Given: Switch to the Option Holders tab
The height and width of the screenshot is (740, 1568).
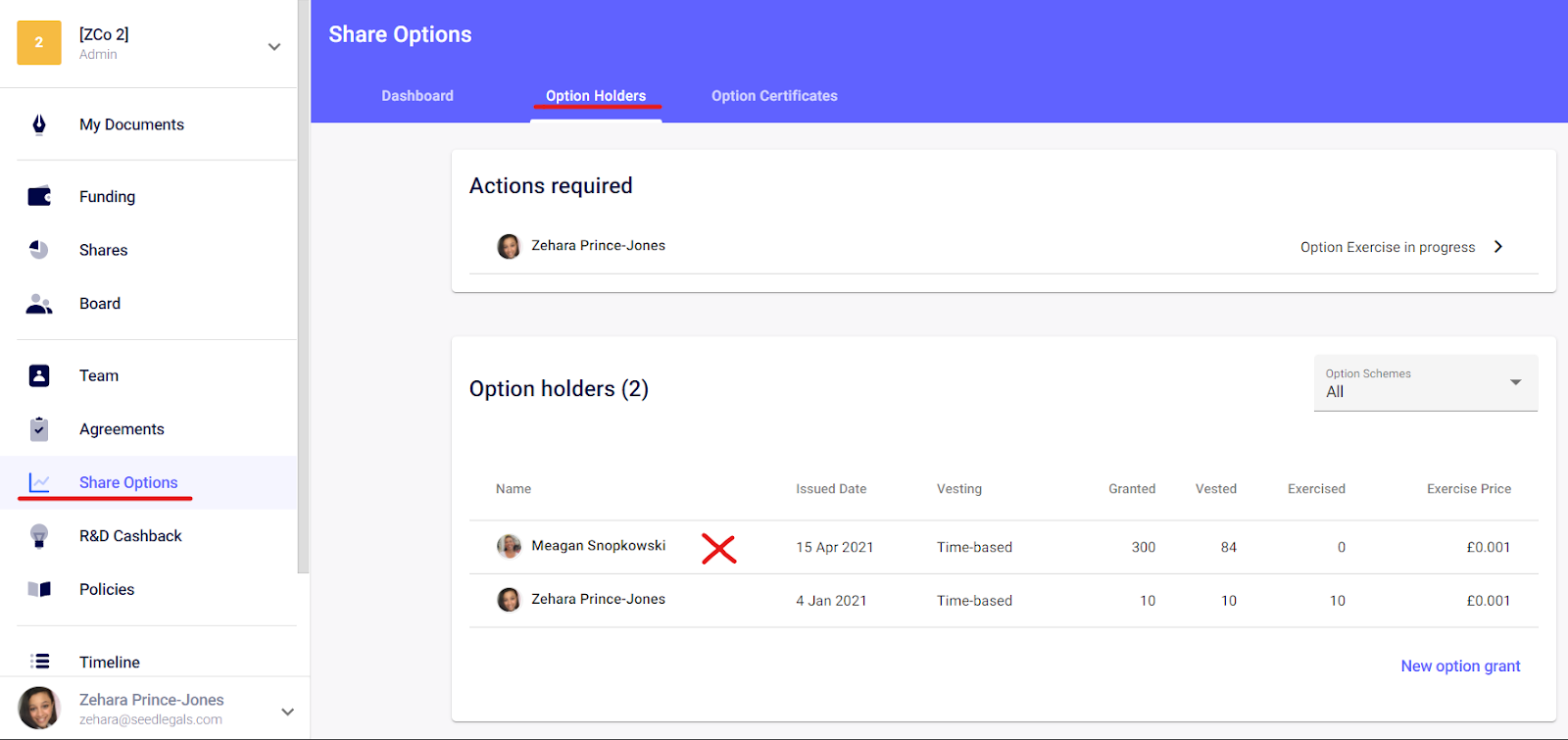Looking at the screenshot, I should (x=596, y=96).
